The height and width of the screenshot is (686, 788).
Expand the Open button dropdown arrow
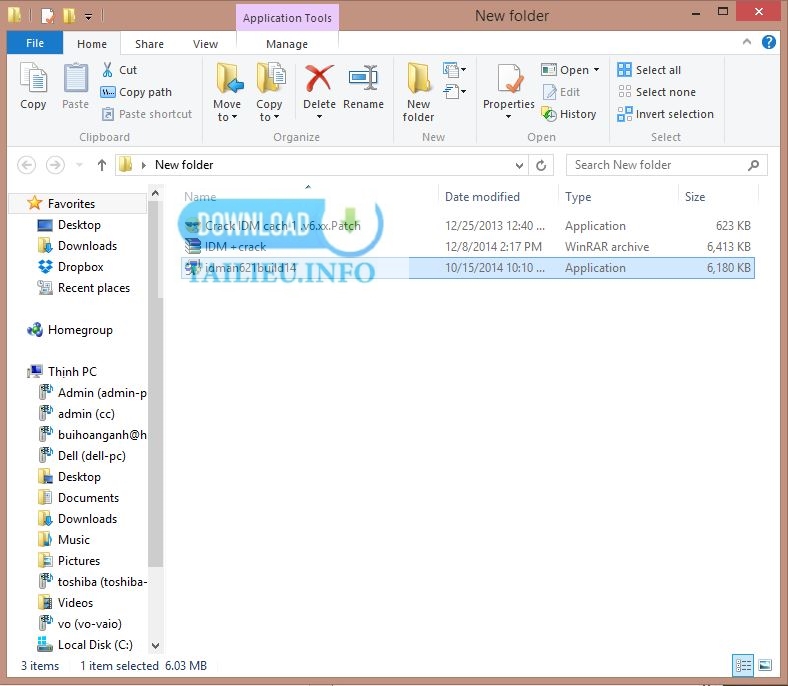pos(597,70)
